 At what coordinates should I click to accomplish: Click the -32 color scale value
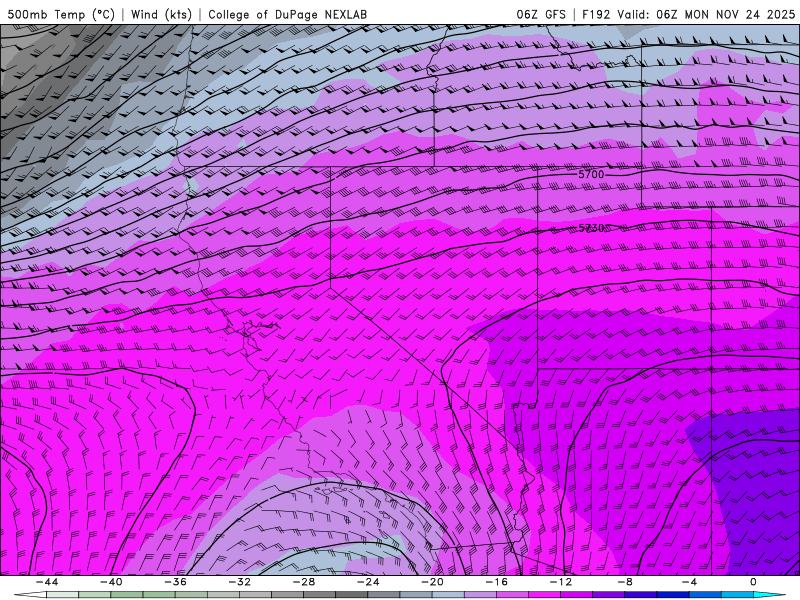pyautogui.click(x=240, y=582)
